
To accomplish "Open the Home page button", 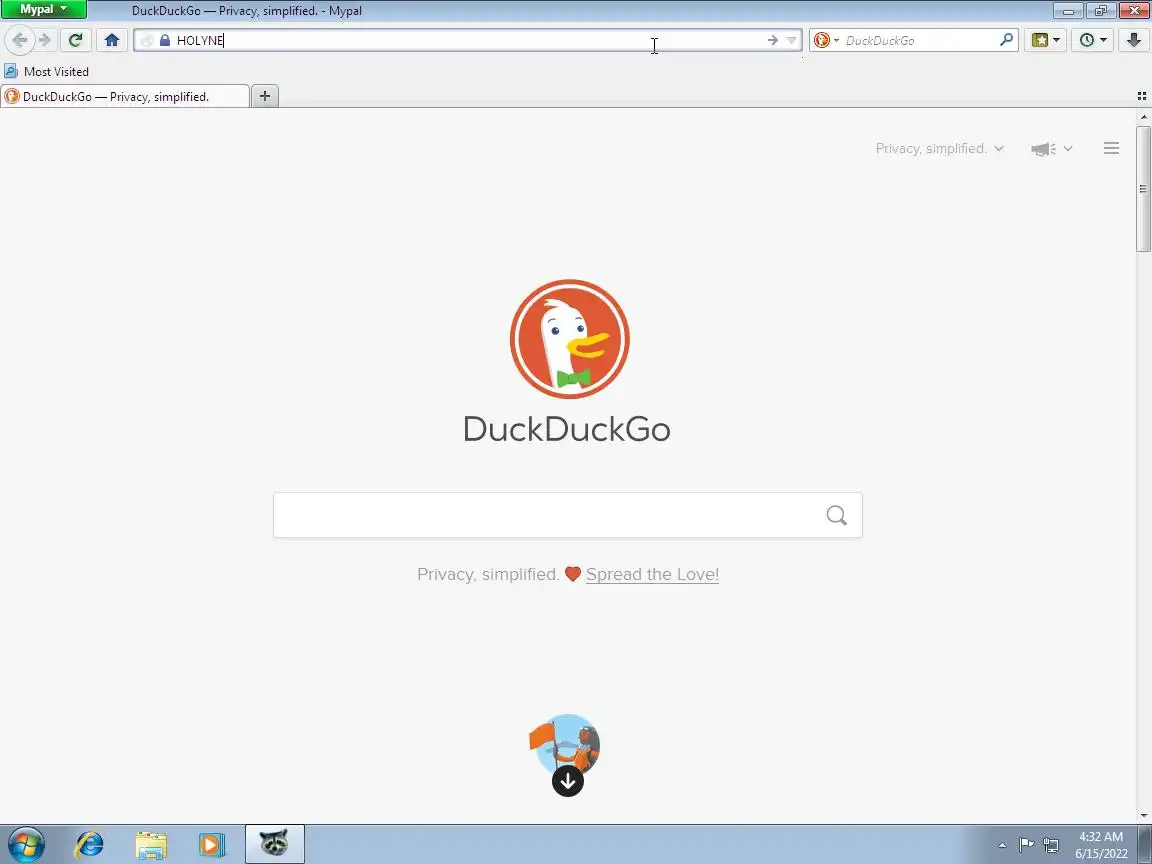I will (112, 40).
